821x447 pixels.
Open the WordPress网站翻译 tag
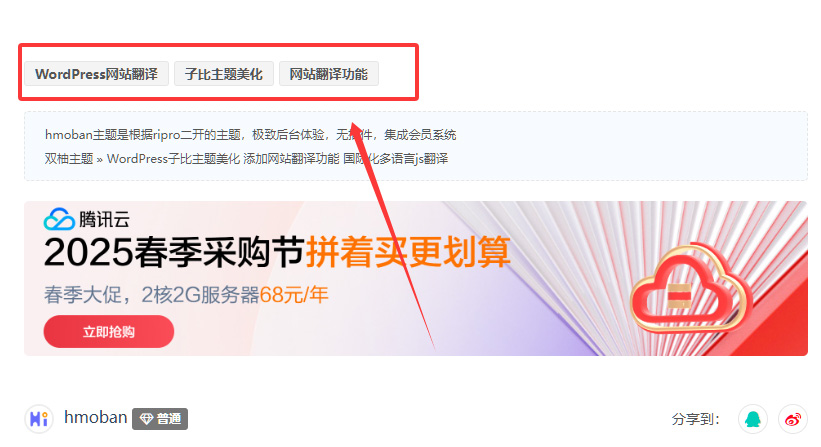pos(96,74)
